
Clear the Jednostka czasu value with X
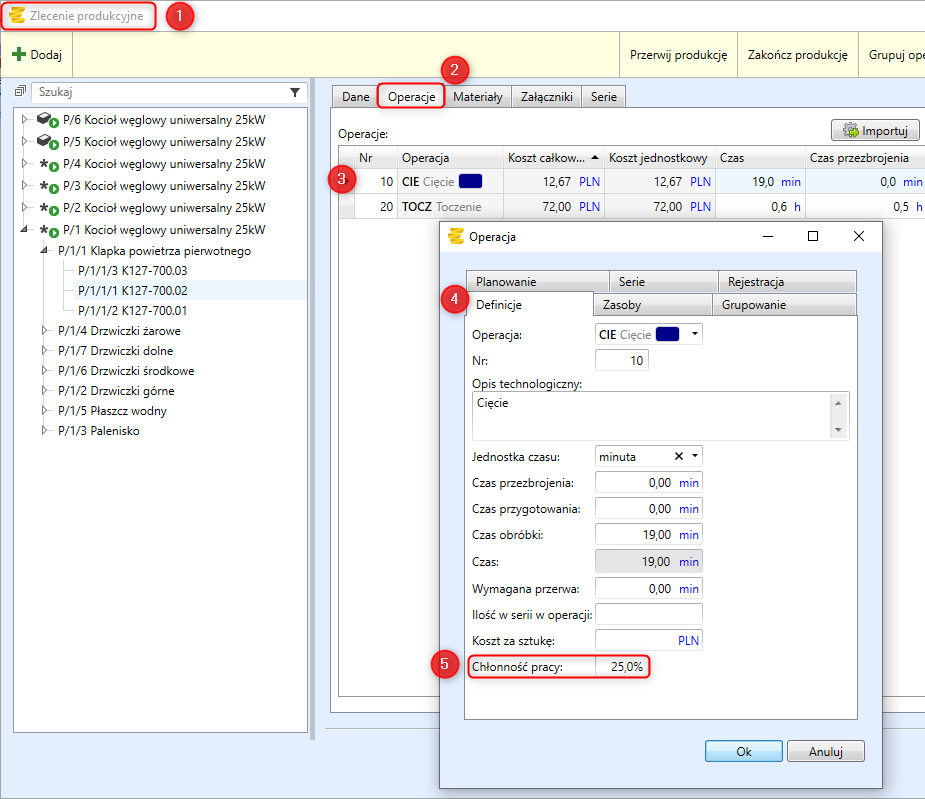(679, 456)
